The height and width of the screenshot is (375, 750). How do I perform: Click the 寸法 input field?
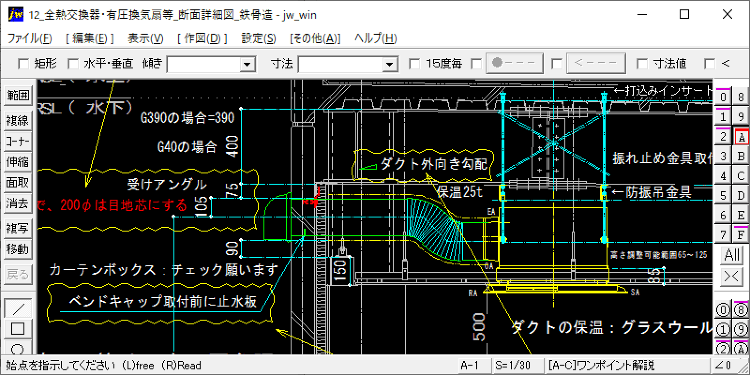[x=341, y=64]
